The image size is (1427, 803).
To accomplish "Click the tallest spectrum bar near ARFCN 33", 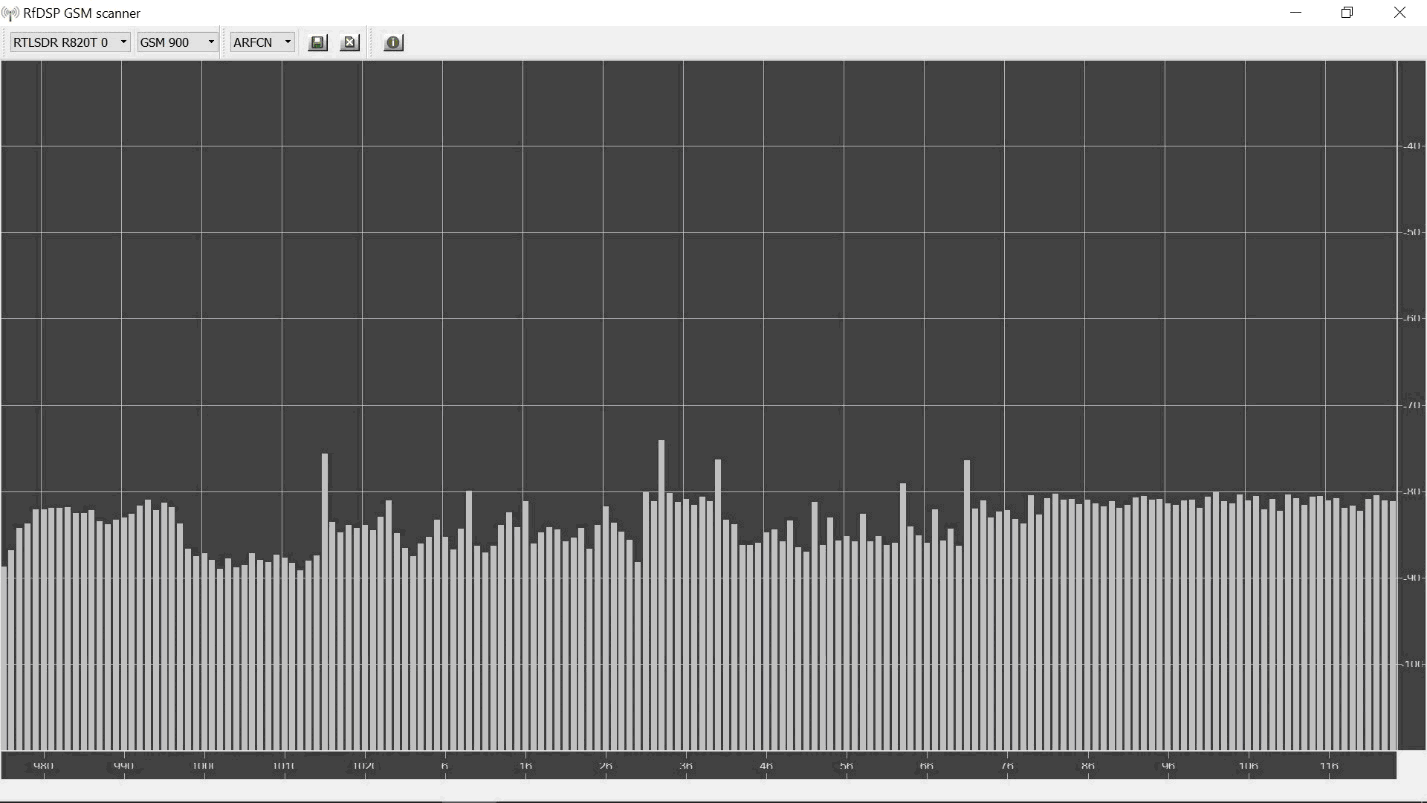I will pos(661,594).
